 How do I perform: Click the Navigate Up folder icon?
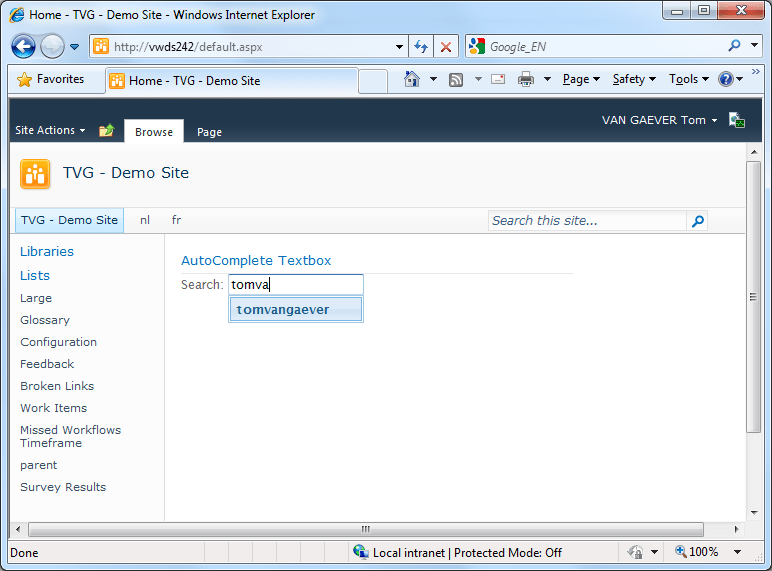pos(107,130)
